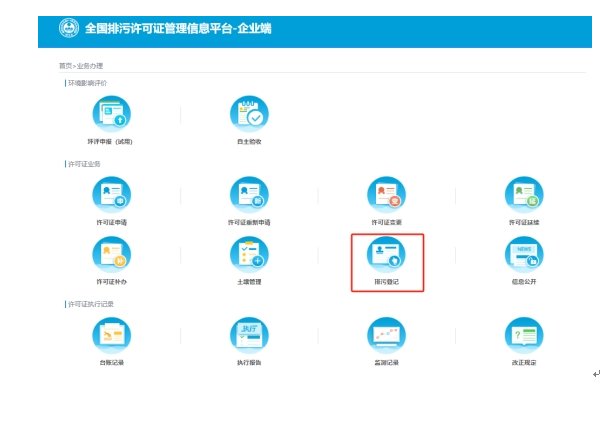Open the 自主验收 checkmark notepad icon
The width and height of the screenshot is (612, 443).
[249, 114]
